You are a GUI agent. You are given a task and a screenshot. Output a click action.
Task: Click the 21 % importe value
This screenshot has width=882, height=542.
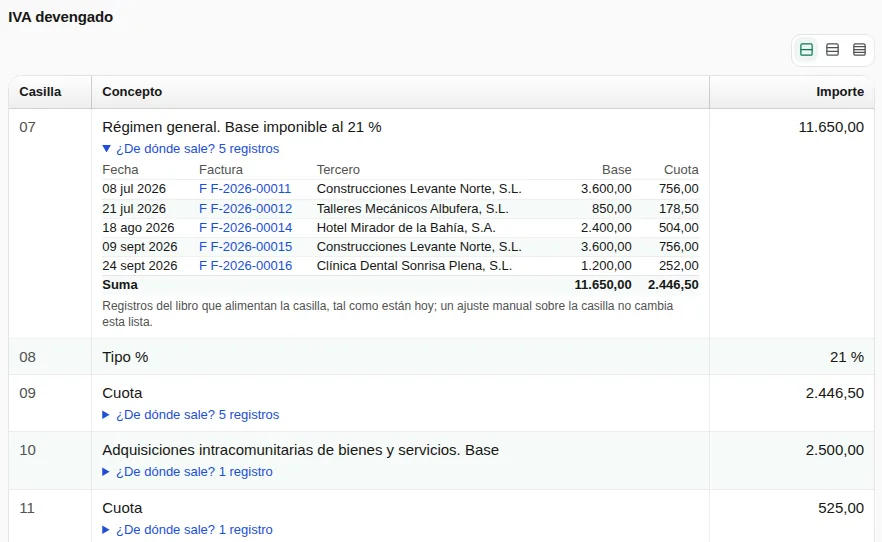point(847,357)
